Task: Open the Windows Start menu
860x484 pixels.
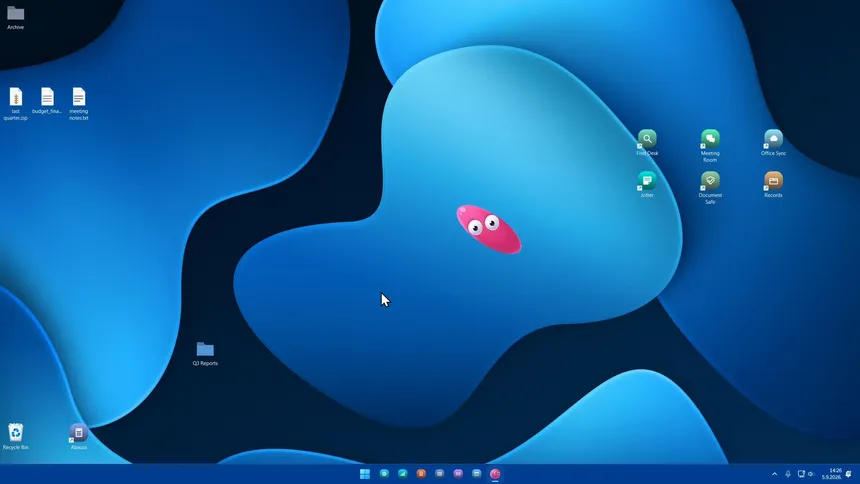Action: (x=365, y=474)
